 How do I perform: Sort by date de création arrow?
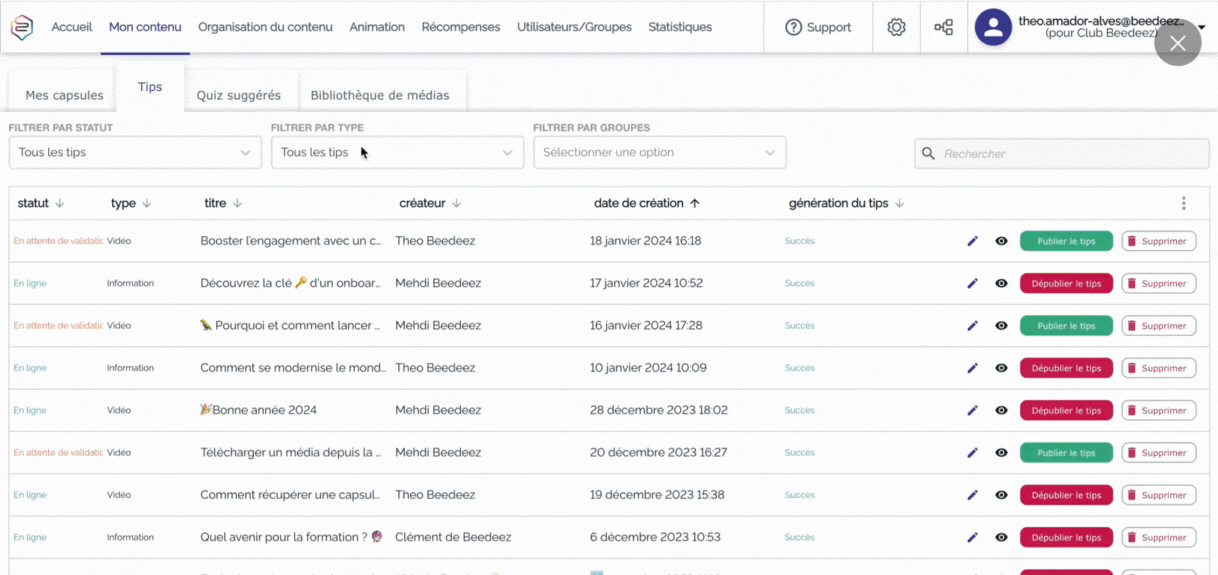point(695,203)
